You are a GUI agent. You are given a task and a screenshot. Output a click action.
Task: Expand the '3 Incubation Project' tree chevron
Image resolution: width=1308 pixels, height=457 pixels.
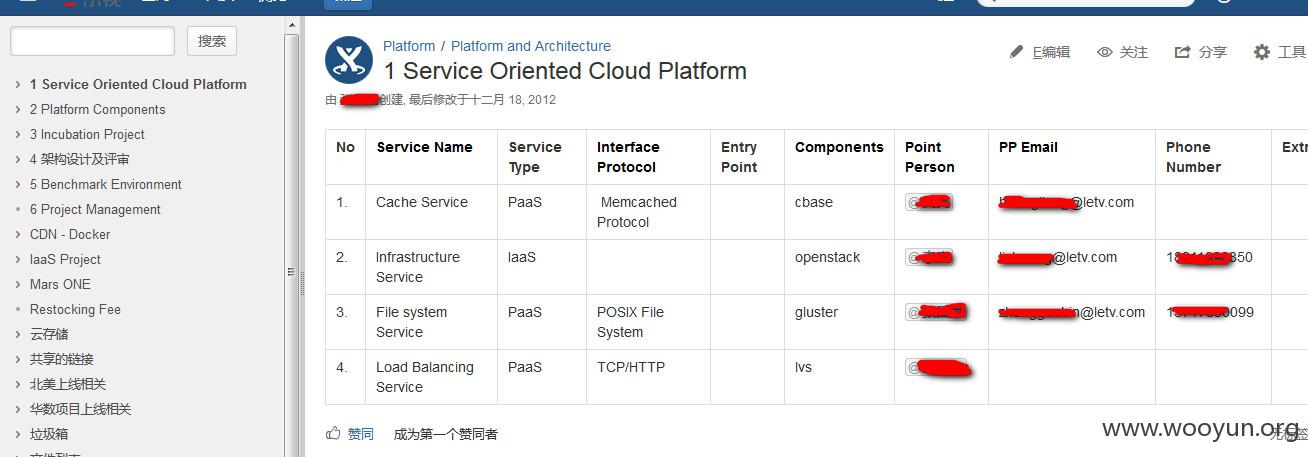pos(18,135)
